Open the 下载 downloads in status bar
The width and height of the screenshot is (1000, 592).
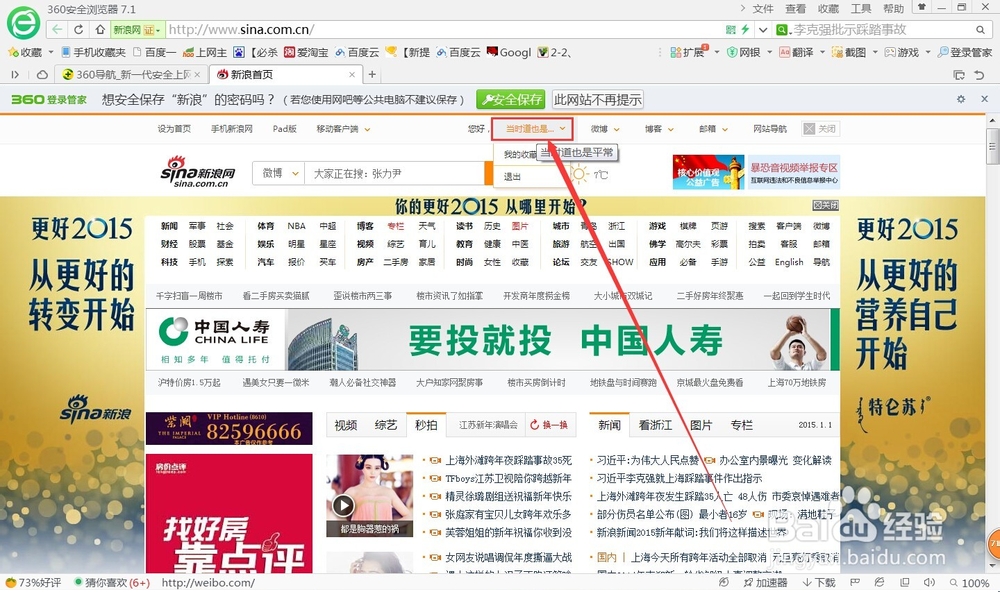819,582
